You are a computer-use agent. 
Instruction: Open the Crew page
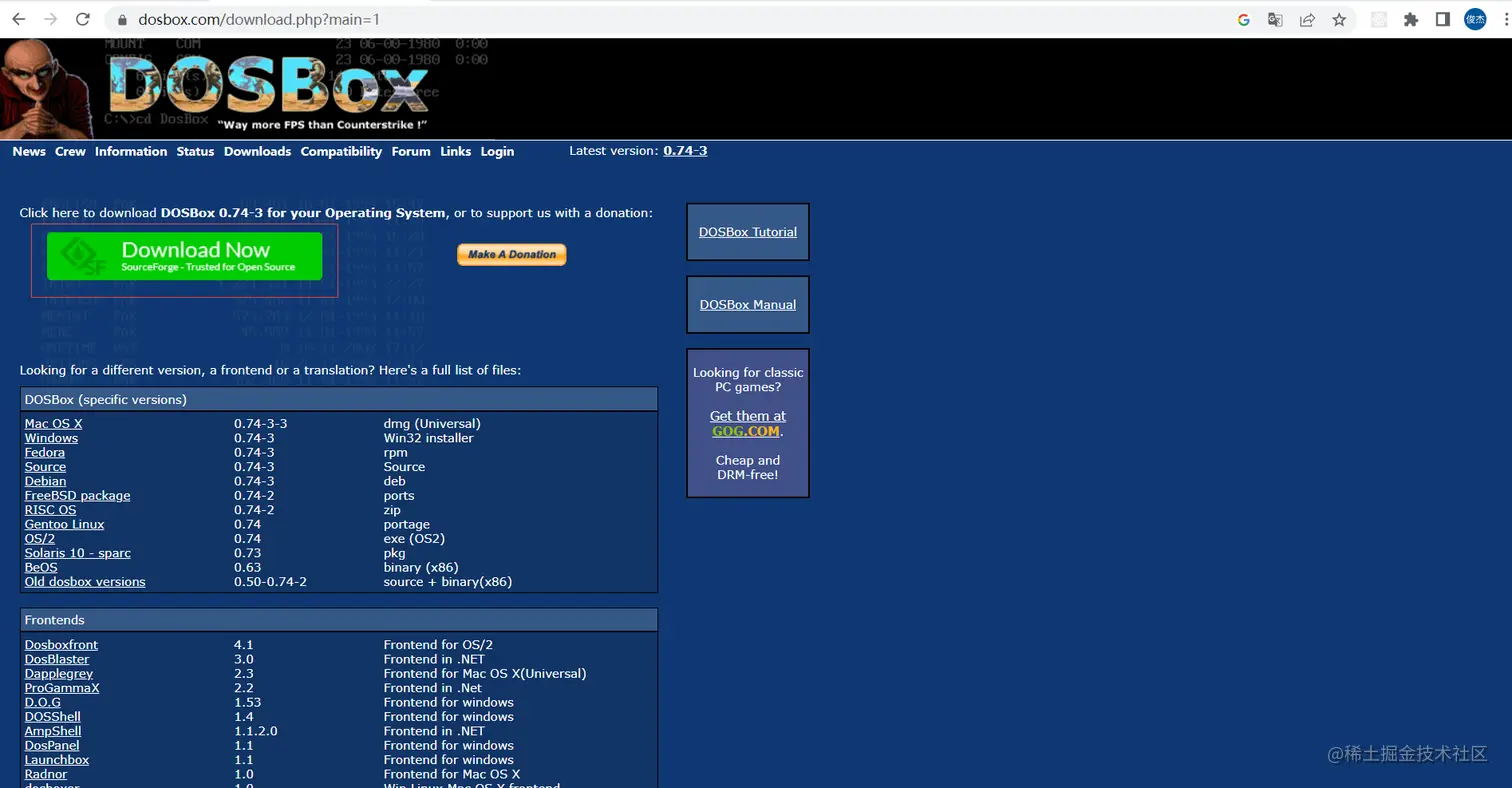(70, 152)
